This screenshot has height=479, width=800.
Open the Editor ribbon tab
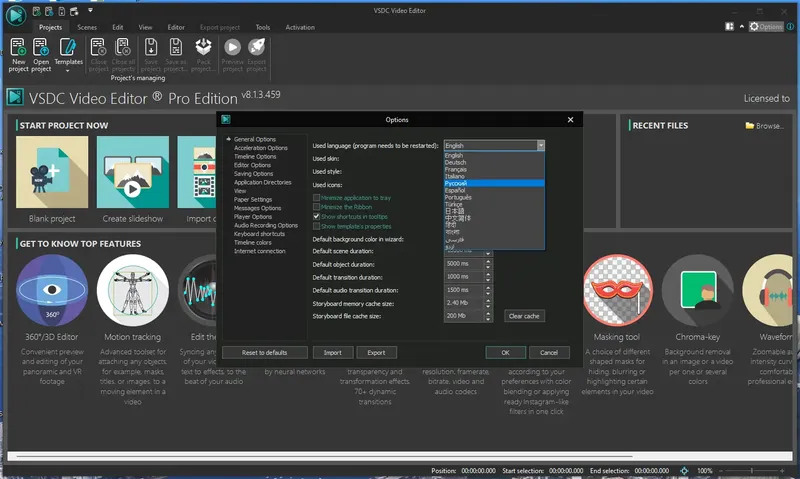(176, 27)
